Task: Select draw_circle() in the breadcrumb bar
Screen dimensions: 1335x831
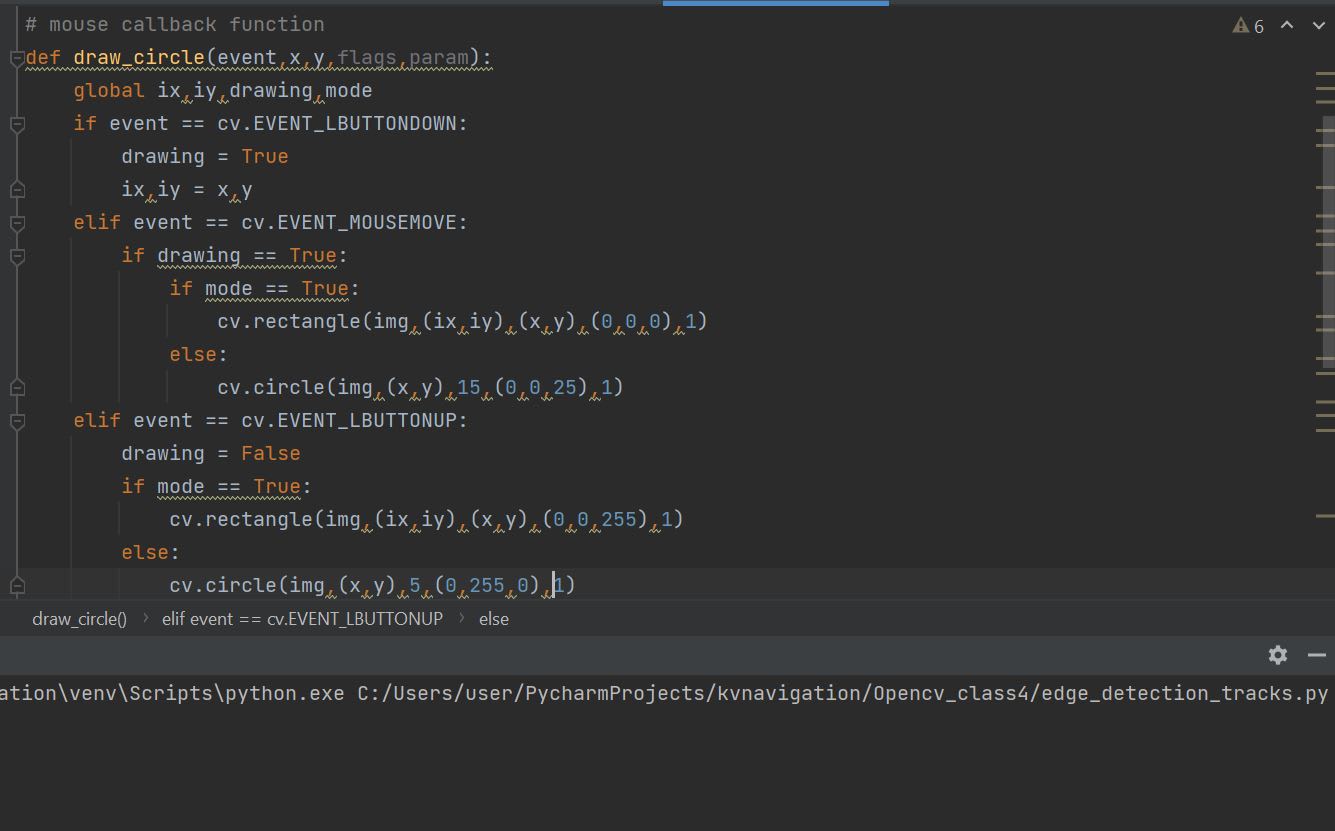Action: tap(79, 619)
